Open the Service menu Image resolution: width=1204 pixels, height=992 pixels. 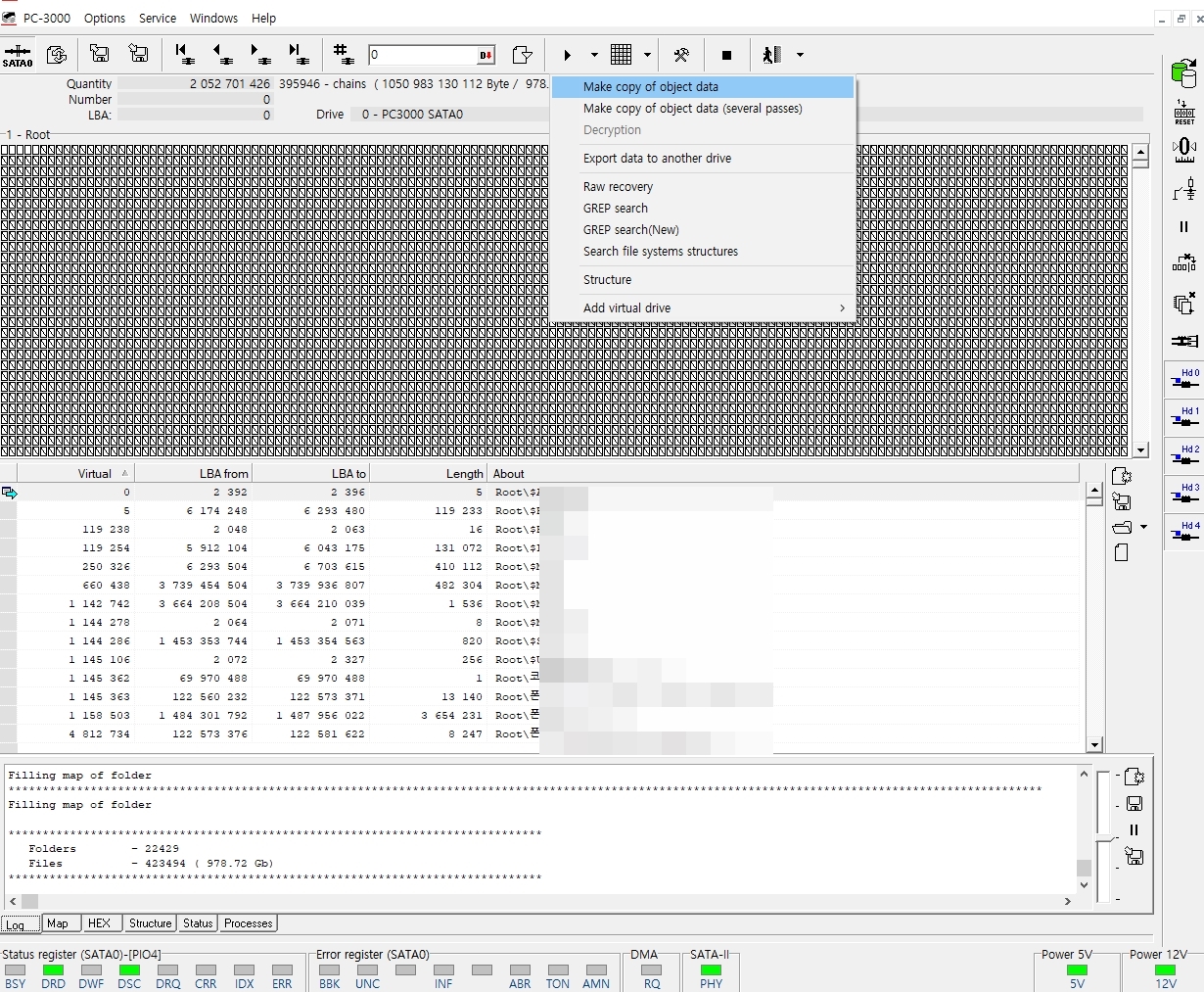click(158, 18)
